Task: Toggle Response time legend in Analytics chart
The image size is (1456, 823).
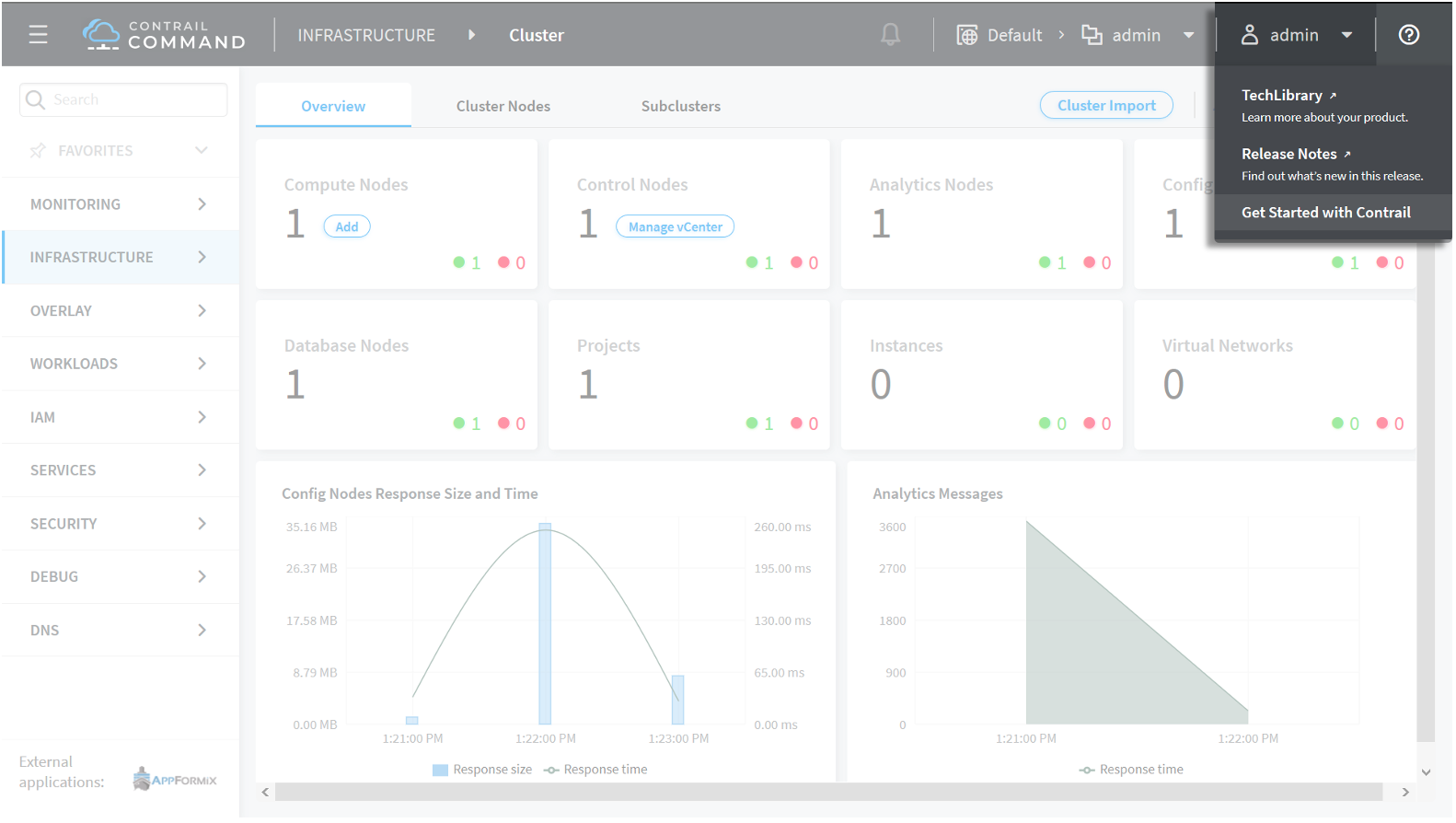Action: pos(1132,770)
